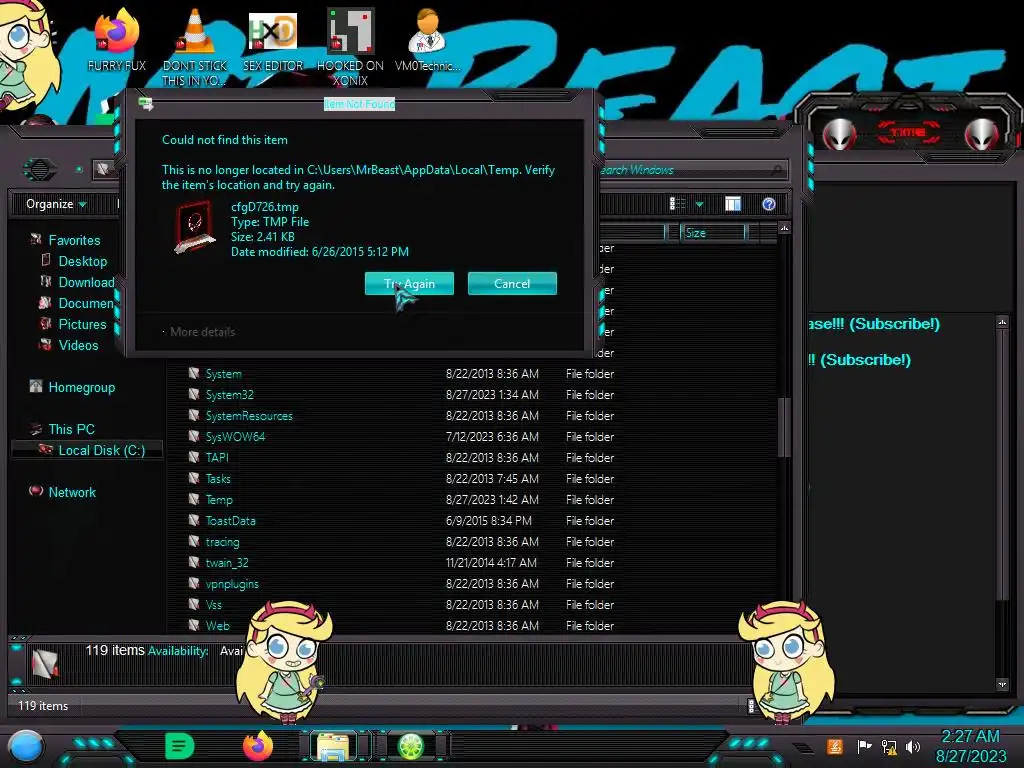The width and height of the screenshot is (1024, 768).
Task: Click the File Explorer taskbar button
Action: tap(333, 746)
